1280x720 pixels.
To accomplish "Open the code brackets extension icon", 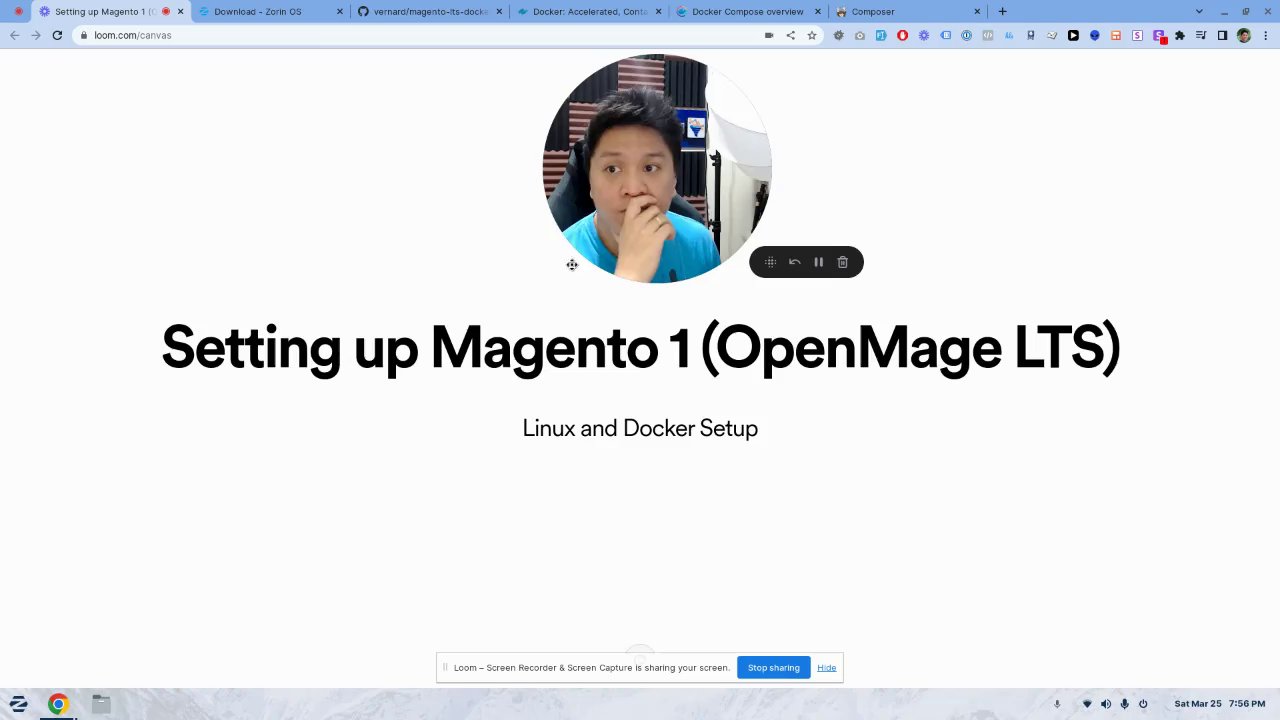I will (x=987, y=35).
